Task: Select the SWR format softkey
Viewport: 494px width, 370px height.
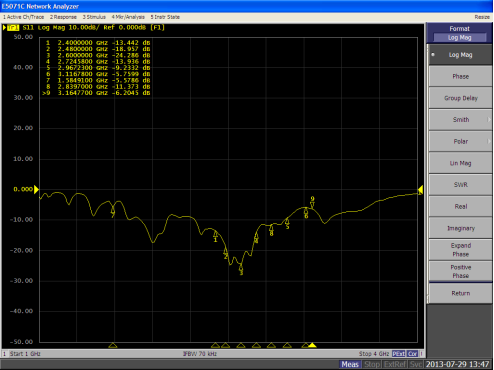Action: 460,185
